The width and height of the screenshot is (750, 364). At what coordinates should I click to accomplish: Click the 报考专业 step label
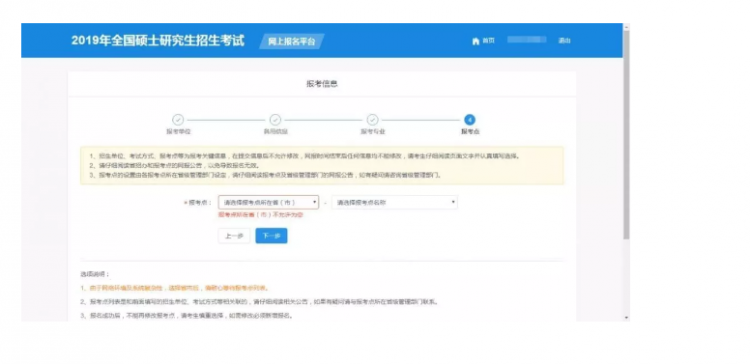373,132
